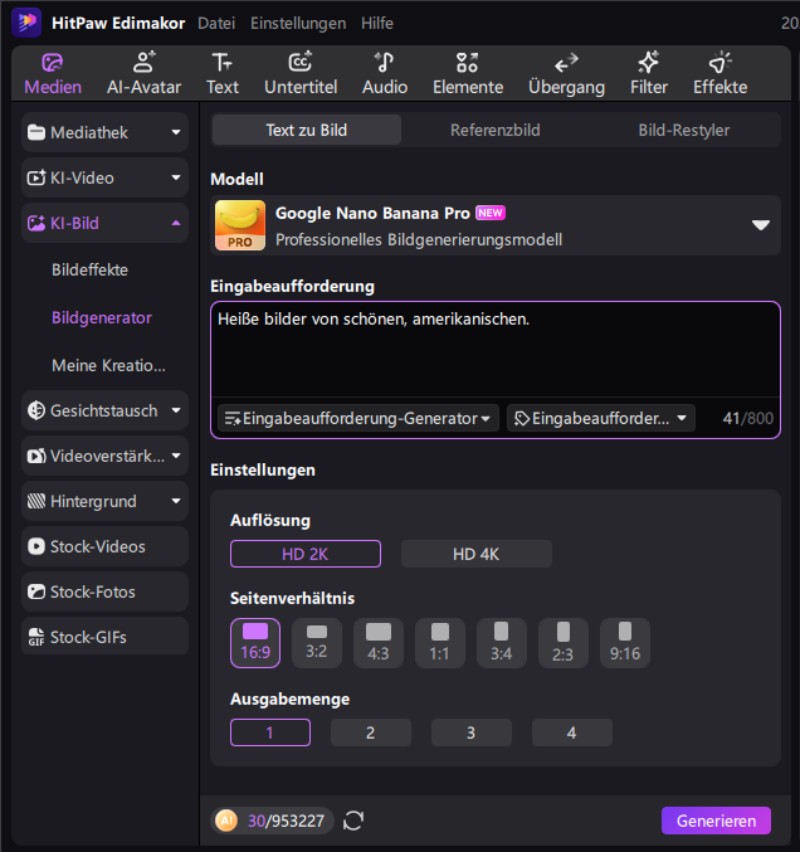
Task: Switch to the Referenzbild tab
Action: click(496, 130)
